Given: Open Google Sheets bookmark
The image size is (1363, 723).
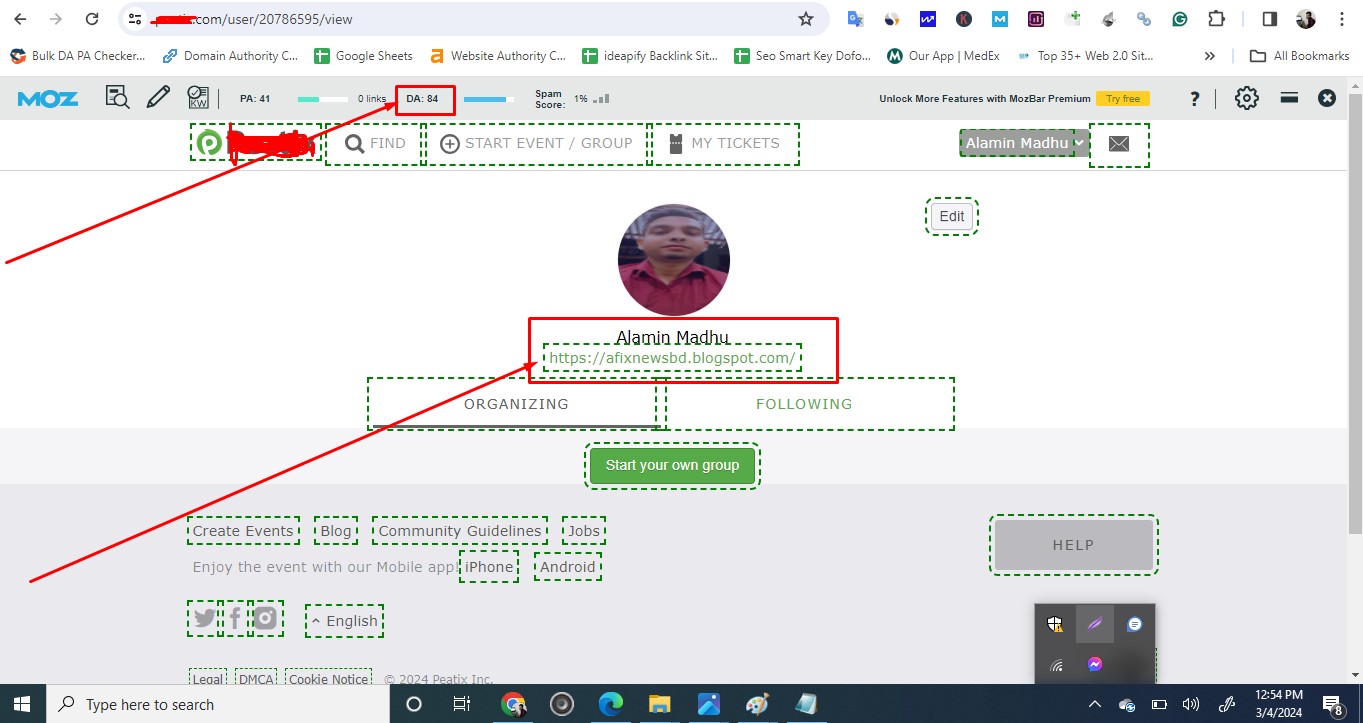Looking at the screenshot, I should click(x=363, y=56).
